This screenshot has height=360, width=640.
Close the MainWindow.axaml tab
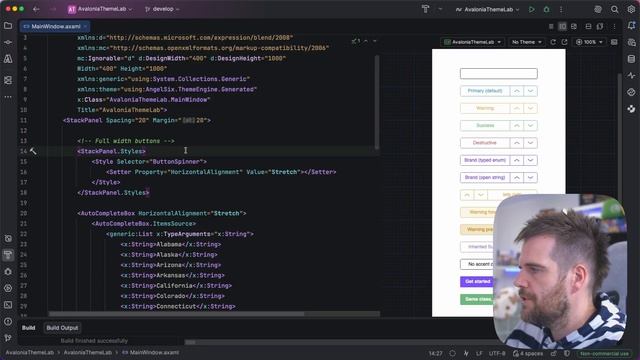tap(85, 27)
